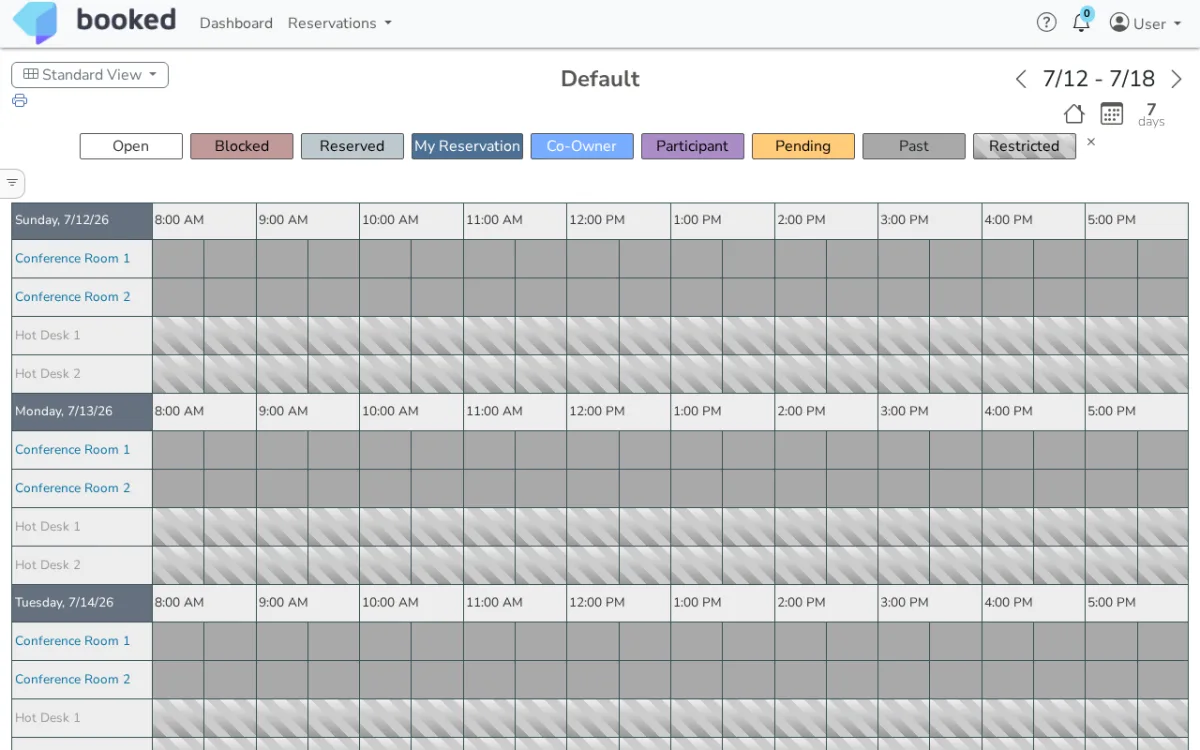Click the My Reservation legend swatch
The image size is (1200, 750).
(x=467, y=146)
